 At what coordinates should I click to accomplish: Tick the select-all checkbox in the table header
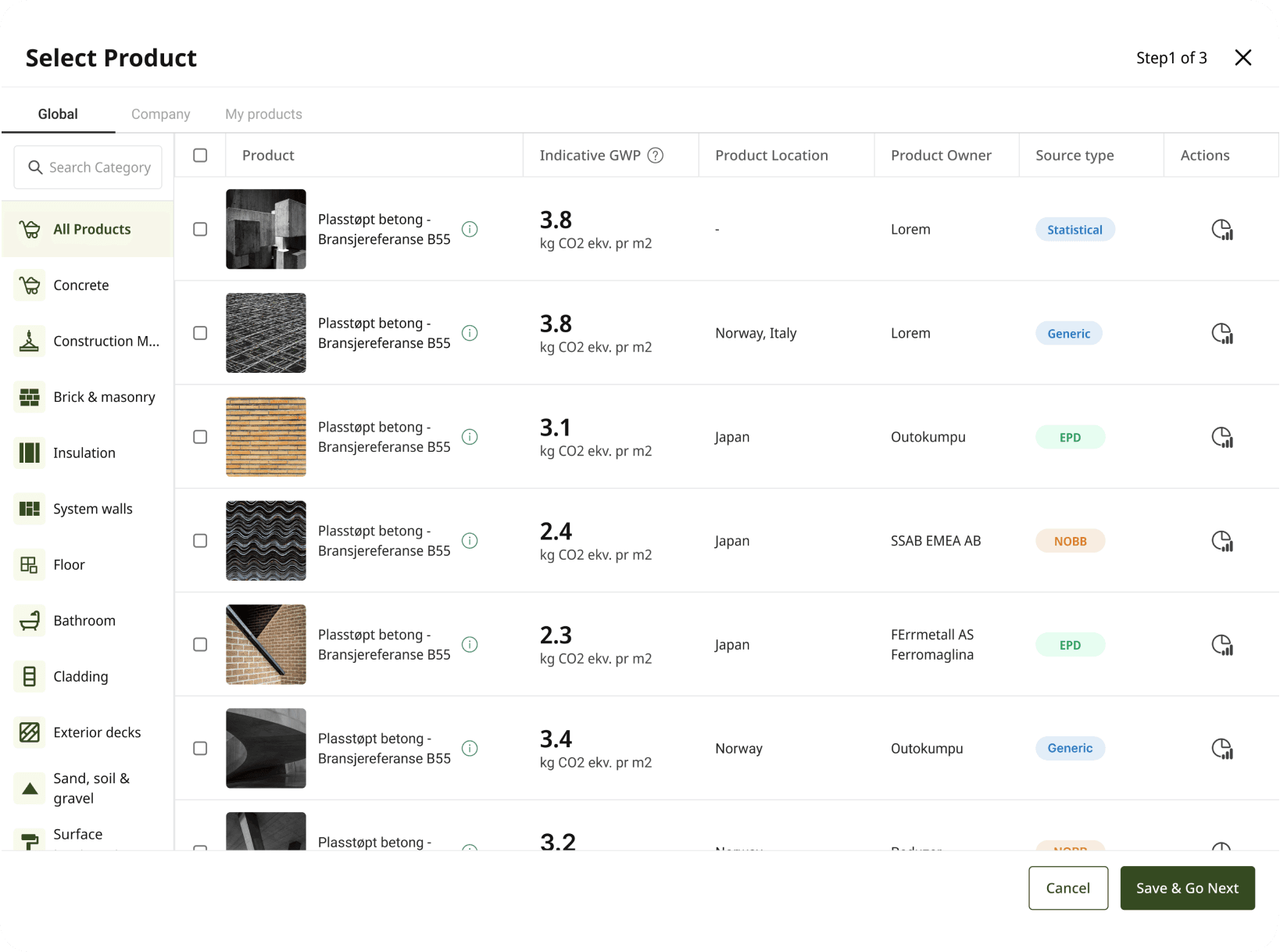[200, 156]
